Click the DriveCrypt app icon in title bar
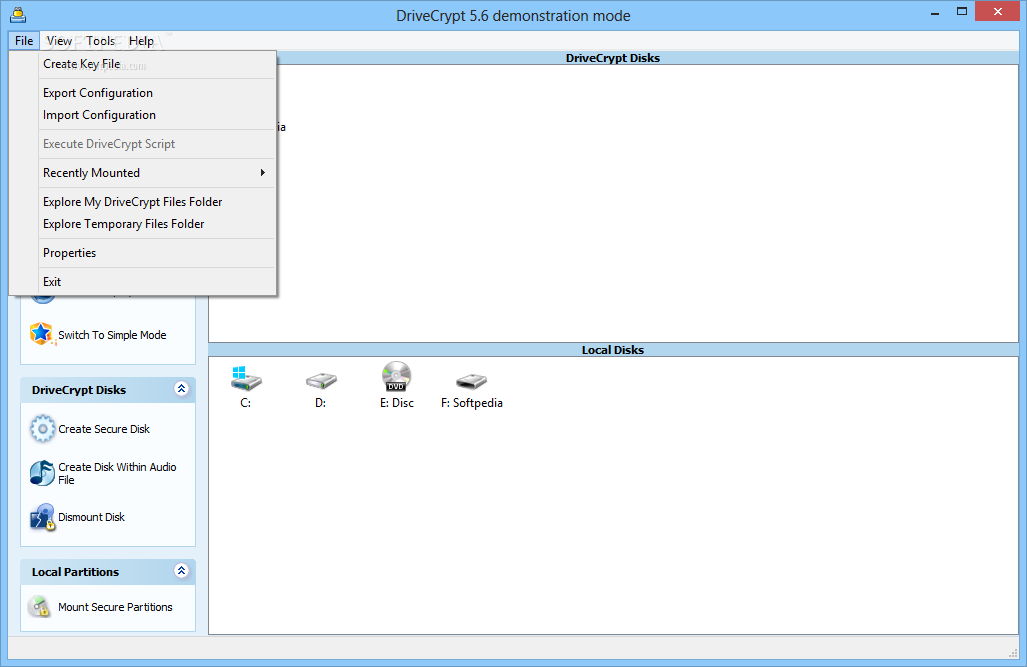1027x667 pixels. pos(18,14)
